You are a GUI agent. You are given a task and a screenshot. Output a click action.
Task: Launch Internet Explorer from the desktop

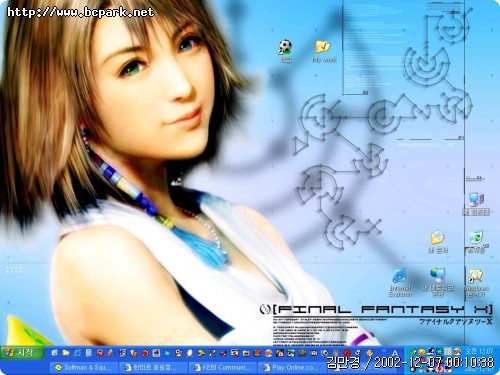[x=400, y=282]
